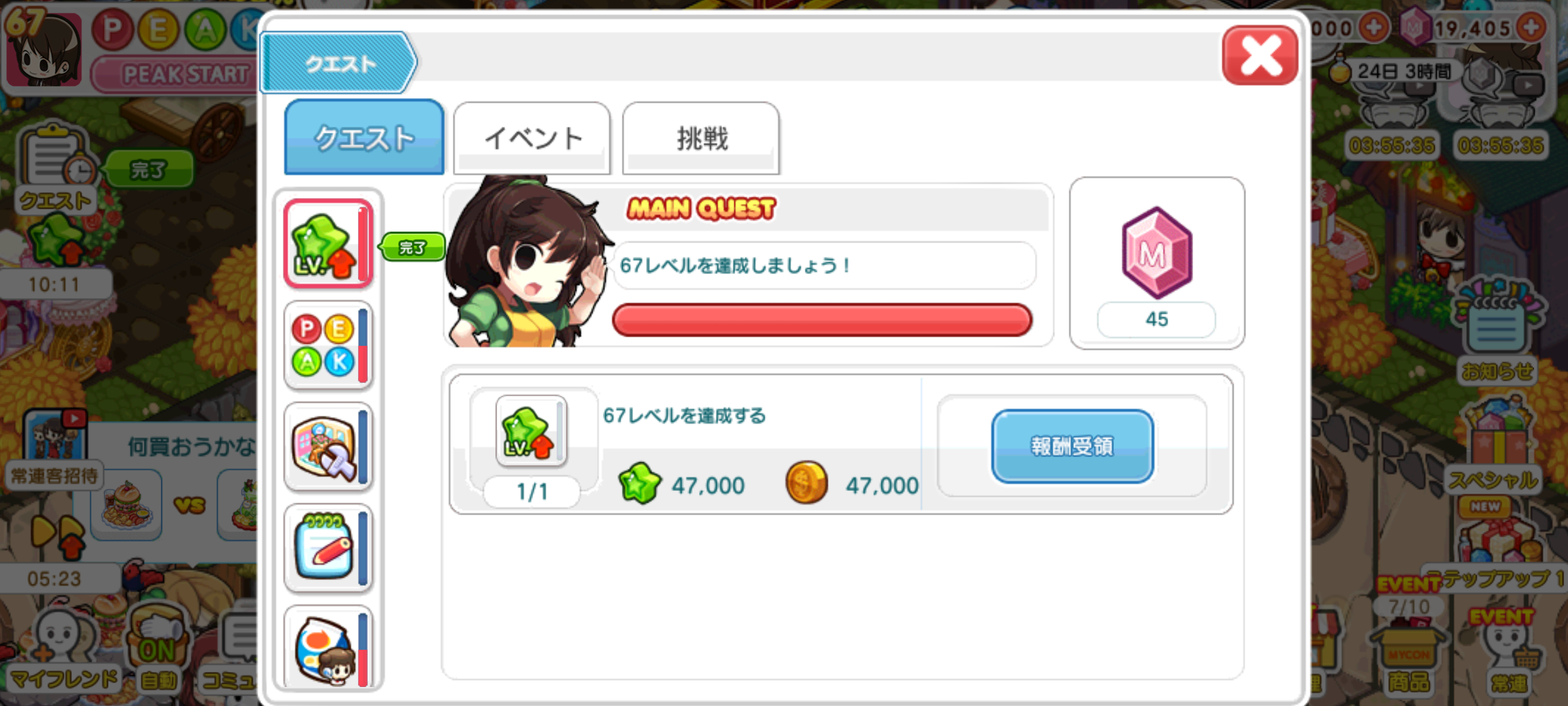The height and width of the screenshot is (706, 1568).
Task: Select the クエスト tab
Action: [x=364, y=137]
